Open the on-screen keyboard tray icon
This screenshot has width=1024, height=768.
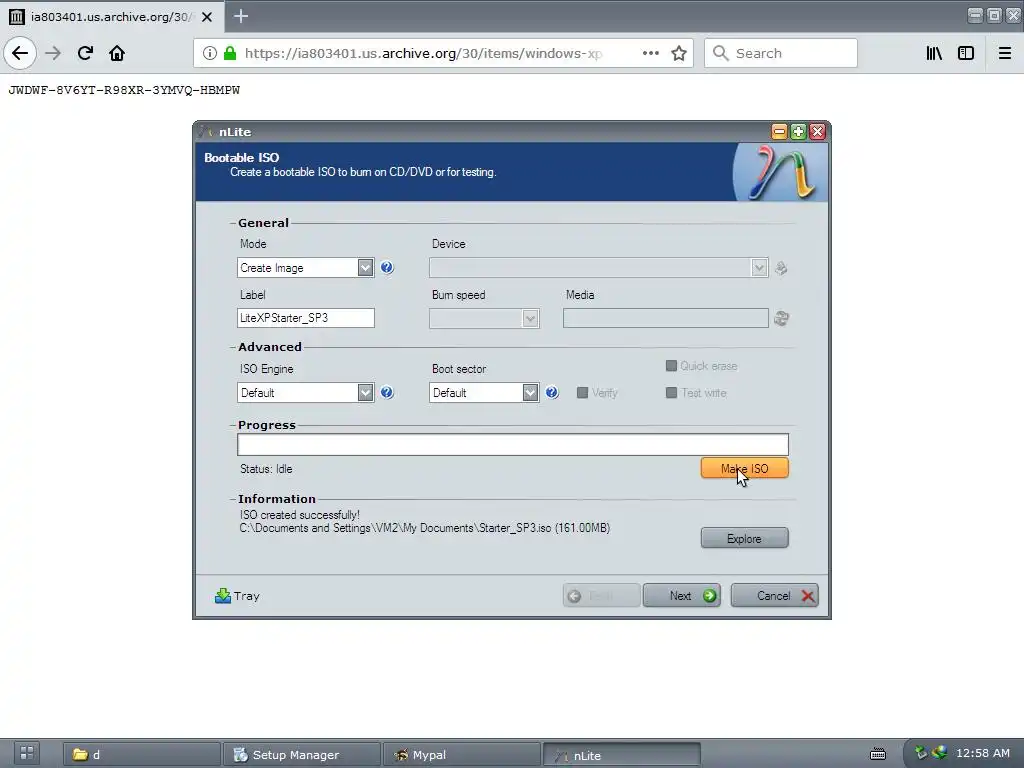coord(878,754)
